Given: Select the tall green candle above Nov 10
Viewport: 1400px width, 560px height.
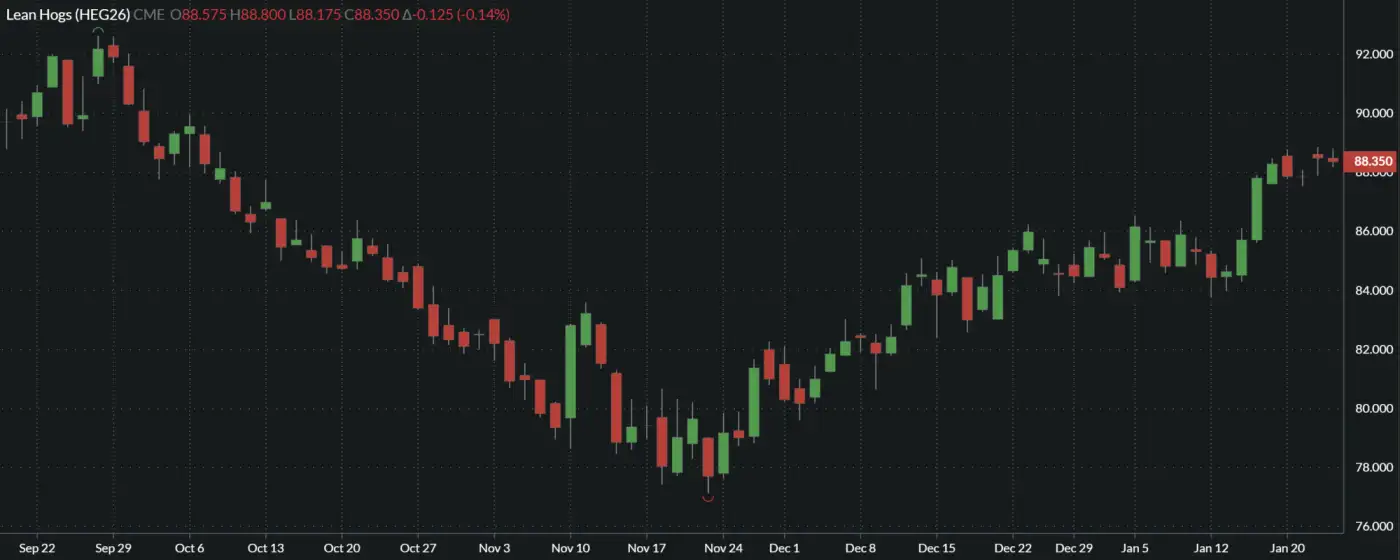Looking at the screenshot, I should (x=570, y=371).
